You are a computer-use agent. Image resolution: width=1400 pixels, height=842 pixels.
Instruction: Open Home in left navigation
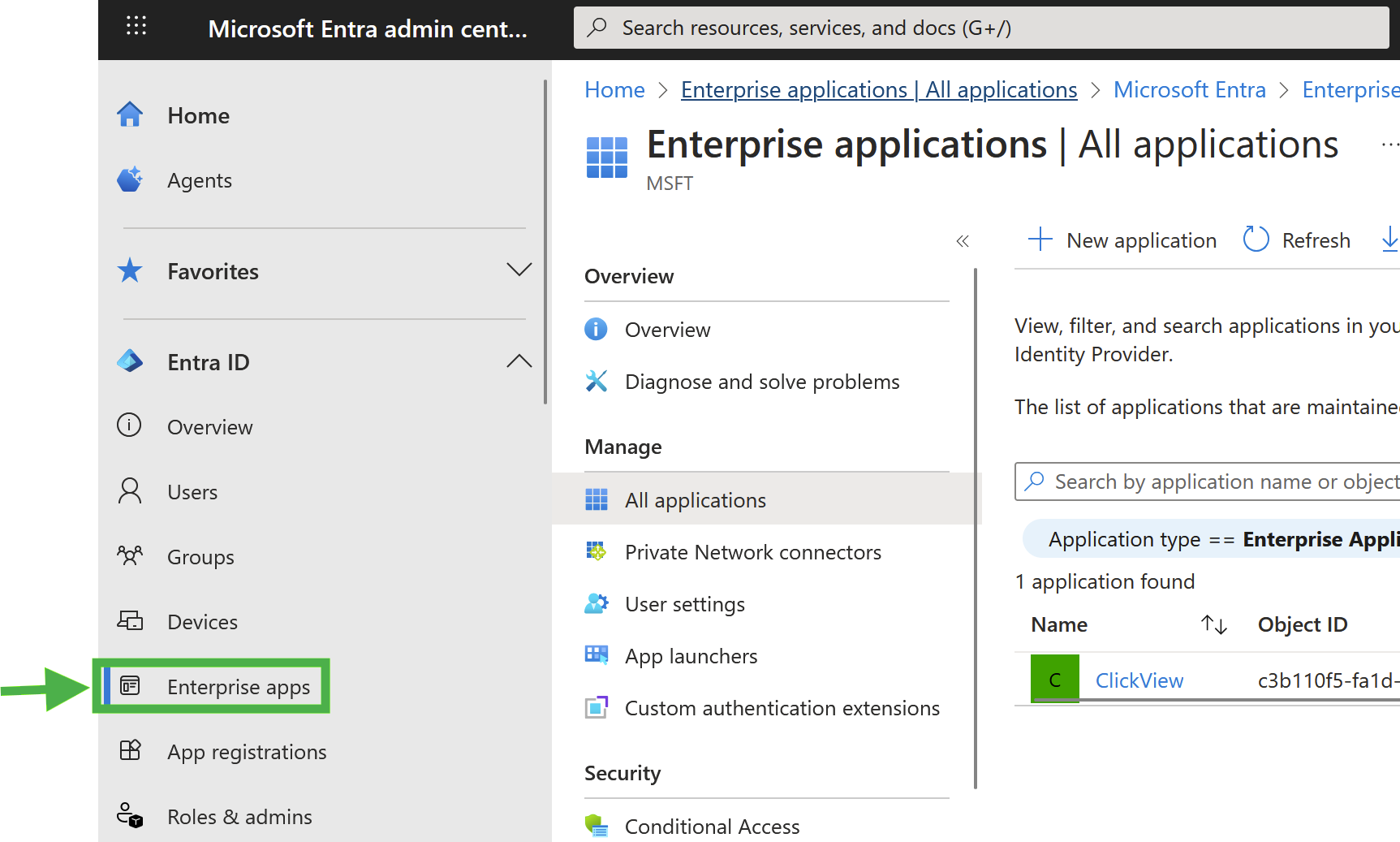coord(198,115)
